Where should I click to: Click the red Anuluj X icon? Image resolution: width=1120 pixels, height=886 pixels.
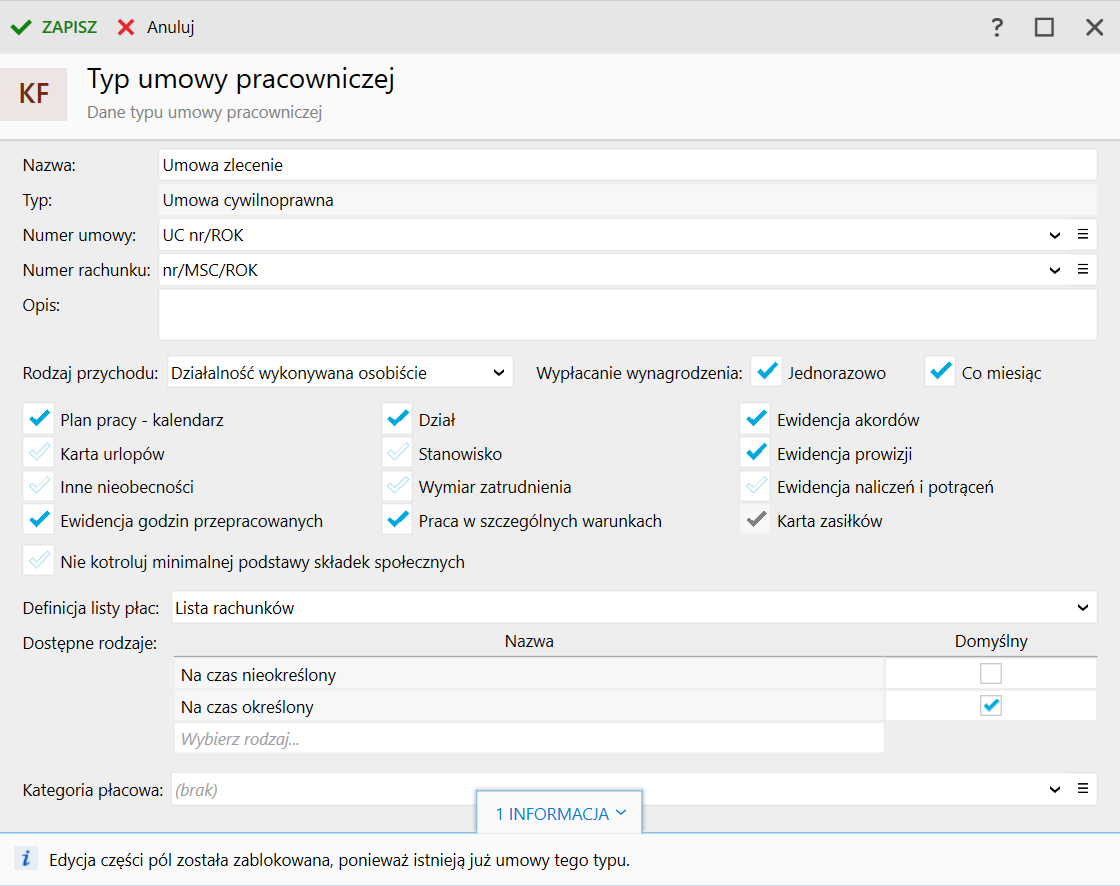click(126, 28)
